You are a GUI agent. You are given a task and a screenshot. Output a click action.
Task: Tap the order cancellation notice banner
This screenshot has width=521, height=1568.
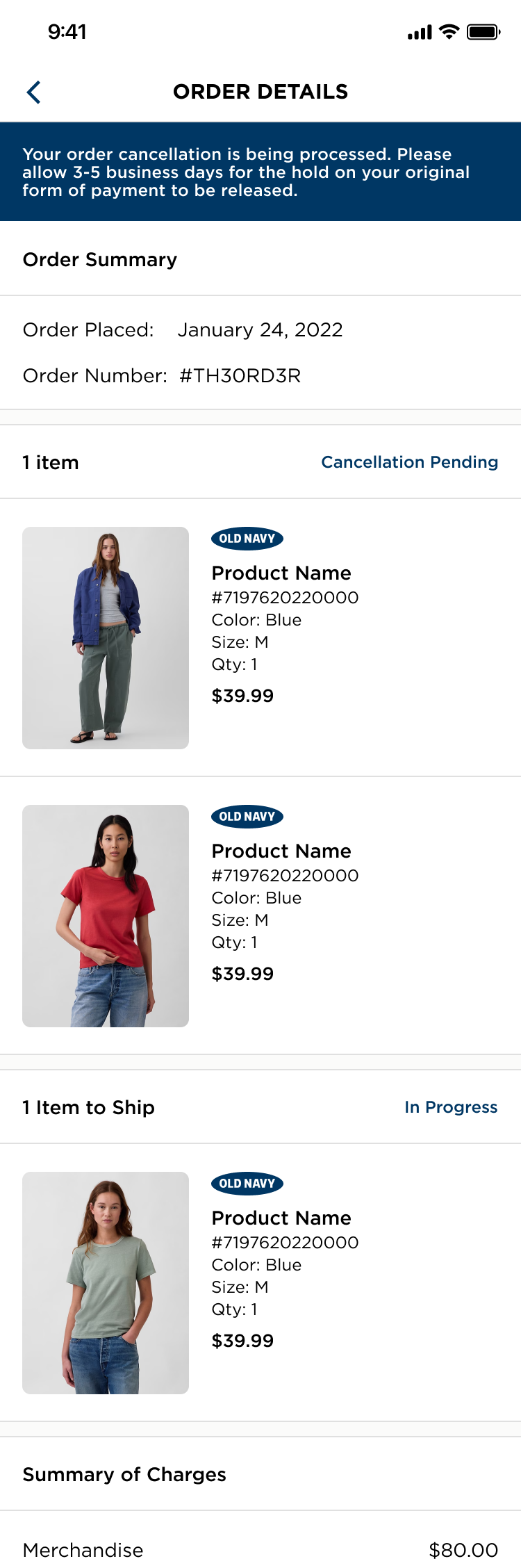click(260, 172)
